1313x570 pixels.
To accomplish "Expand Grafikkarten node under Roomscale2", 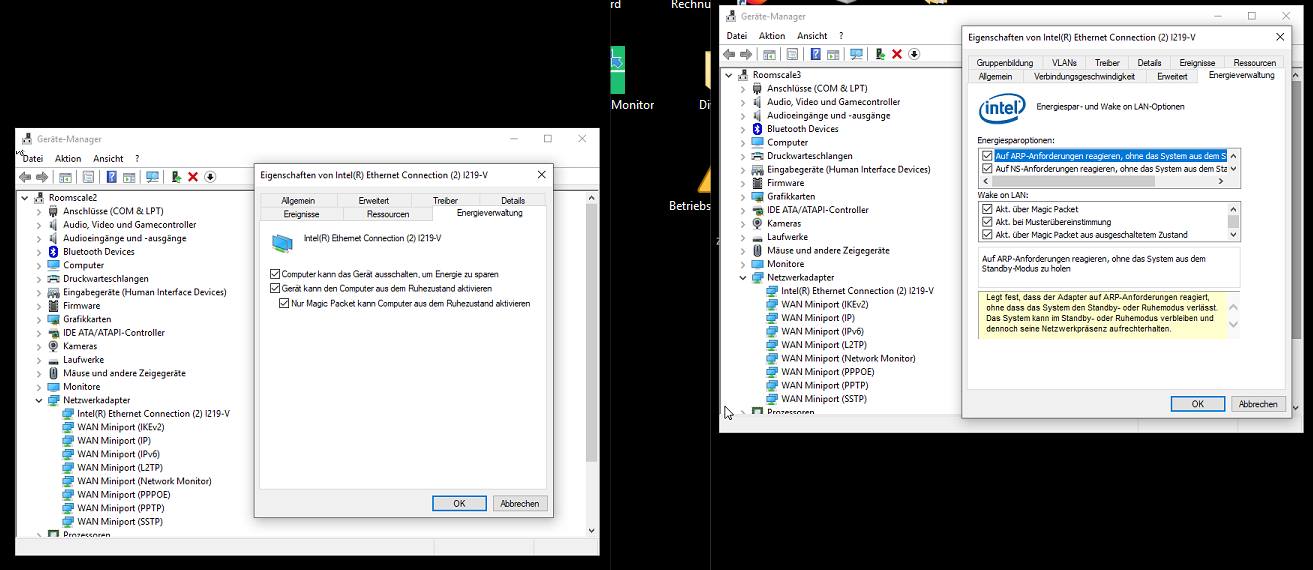I will pyautogui.click(x=39, y=319).
